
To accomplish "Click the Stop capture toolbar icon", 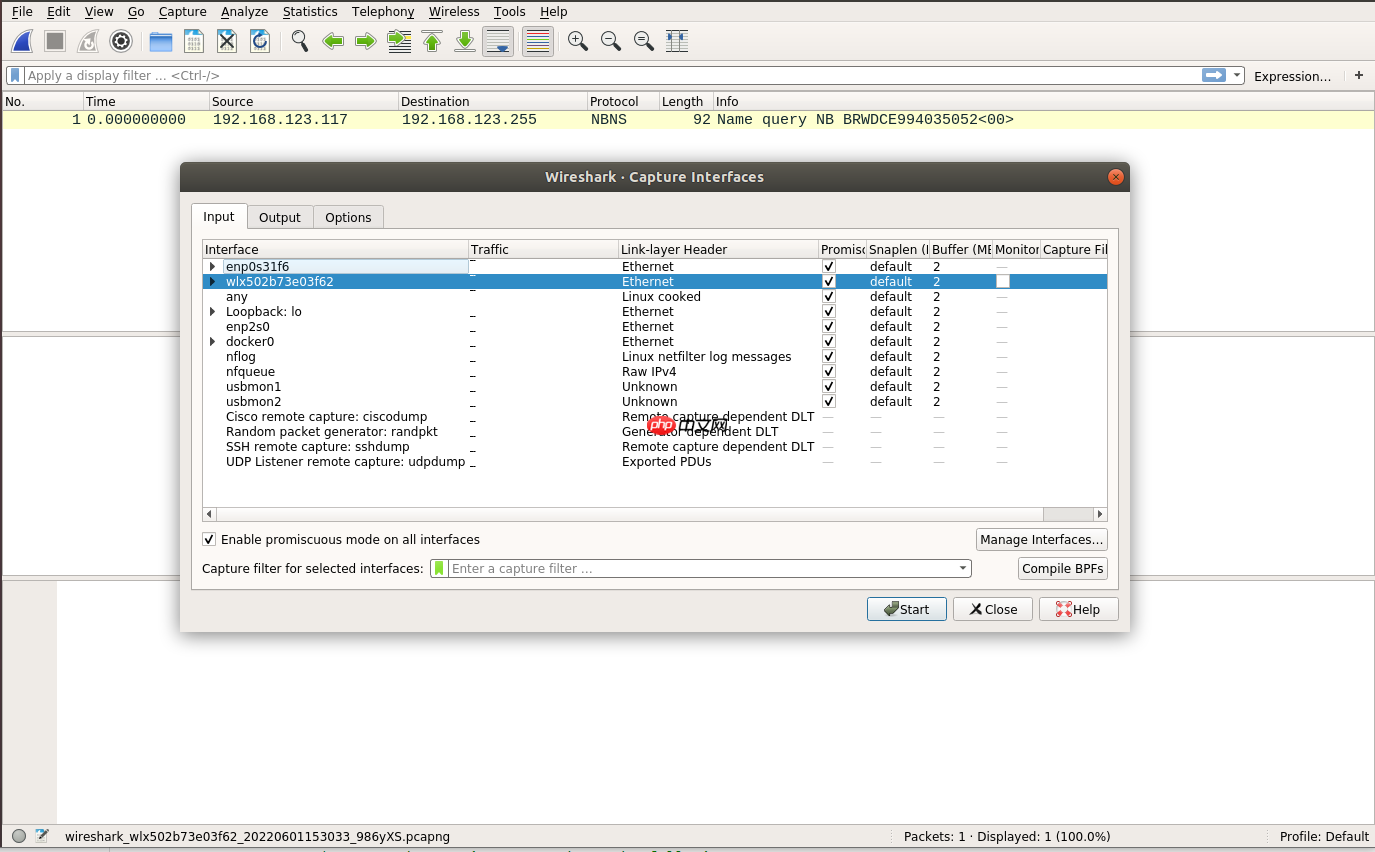I will point(55,41).
